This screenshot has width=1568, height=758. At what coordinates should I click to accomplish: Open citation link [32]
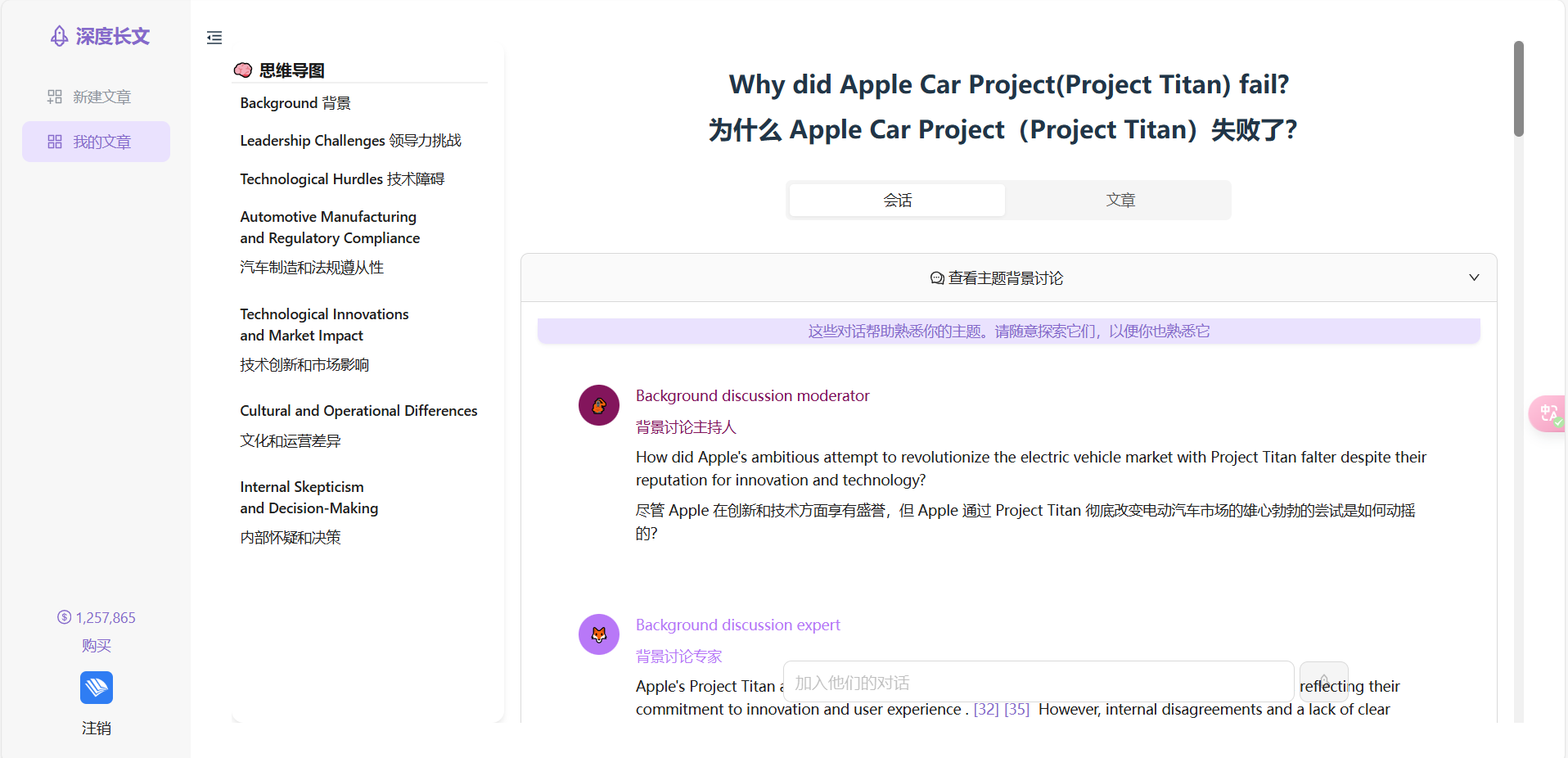coord(986,709)
